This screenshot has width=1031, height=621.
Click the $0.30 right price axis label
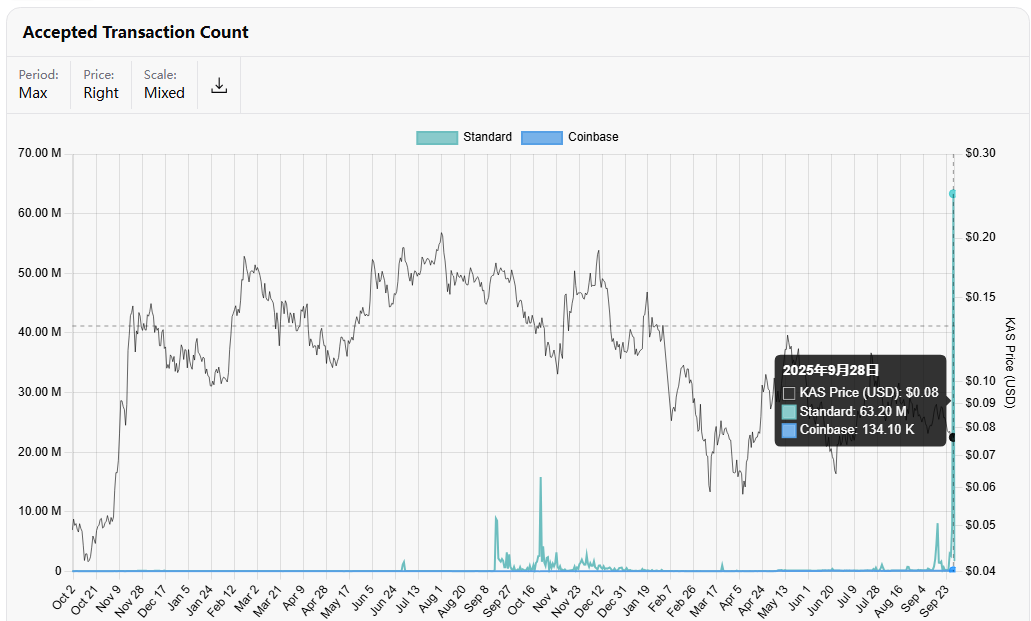[x=980, y=154]
